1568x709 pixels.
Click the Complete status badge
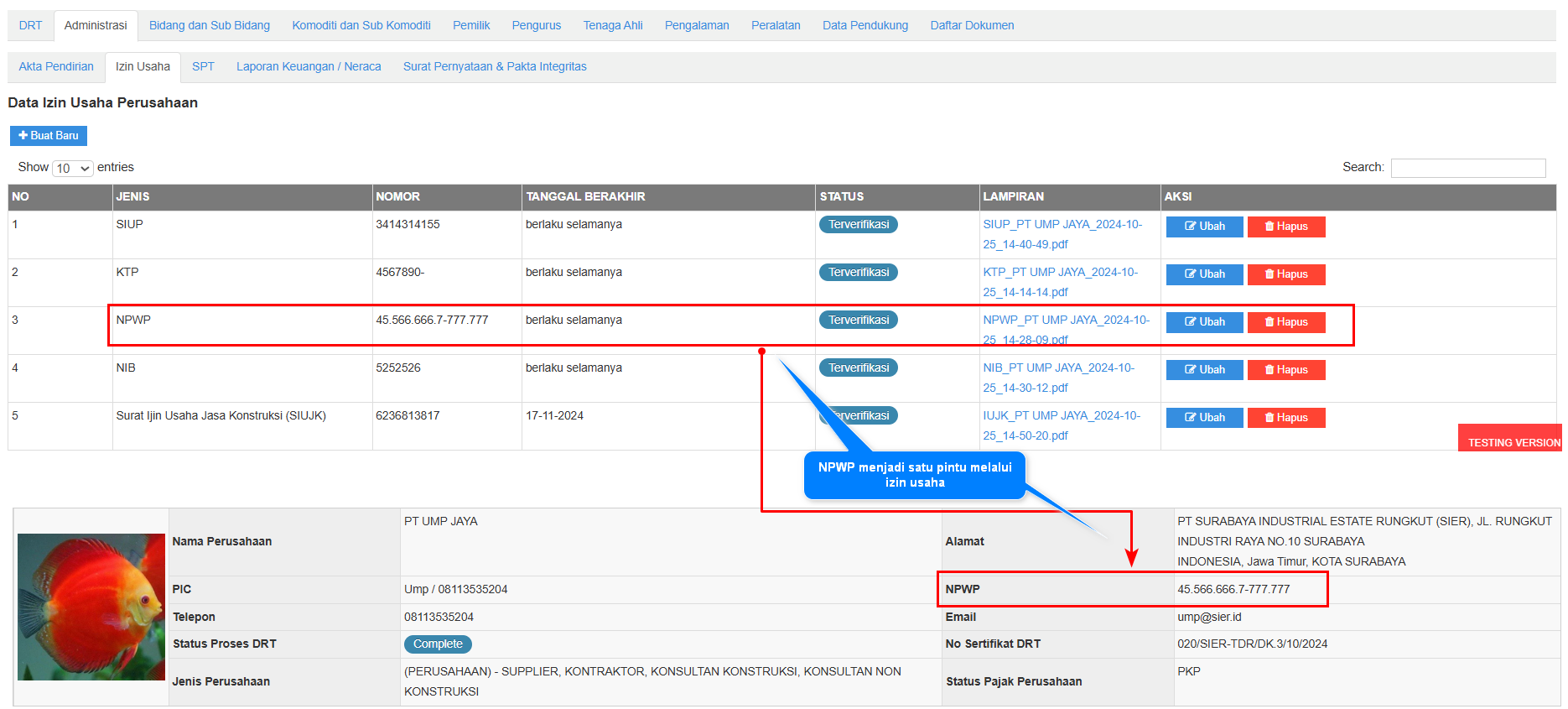[438, 644]
